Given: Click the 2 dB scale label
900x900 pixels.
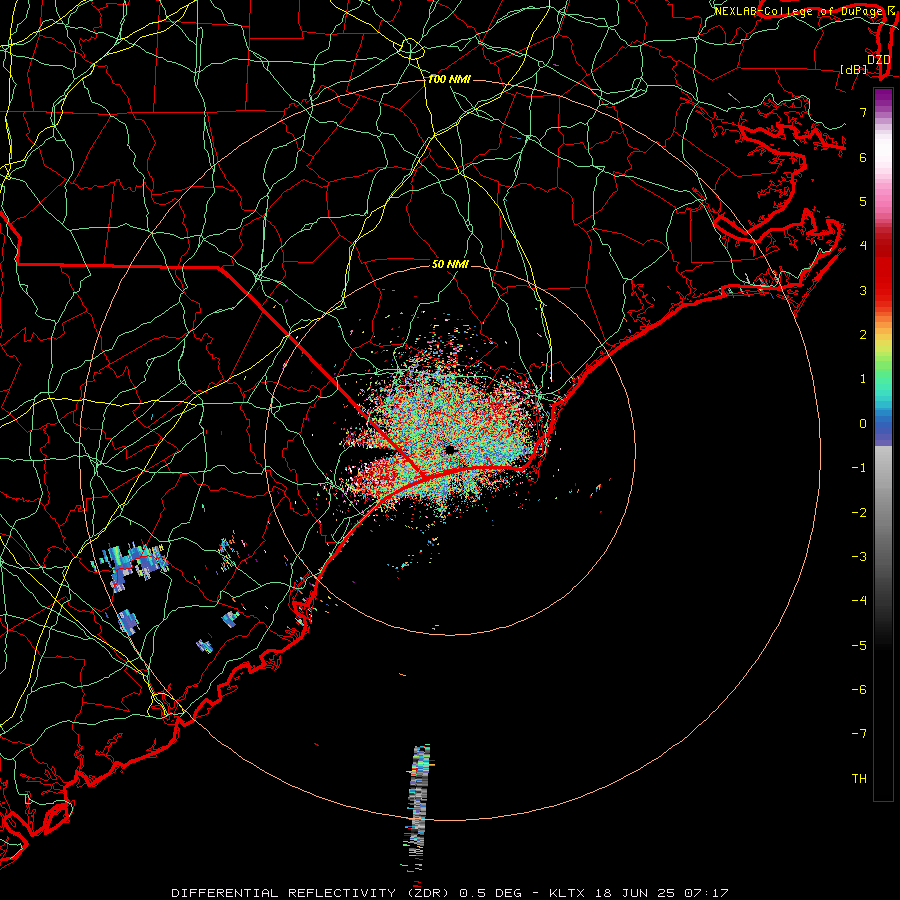Looking at the screenshot, I should tap(863, 335).
